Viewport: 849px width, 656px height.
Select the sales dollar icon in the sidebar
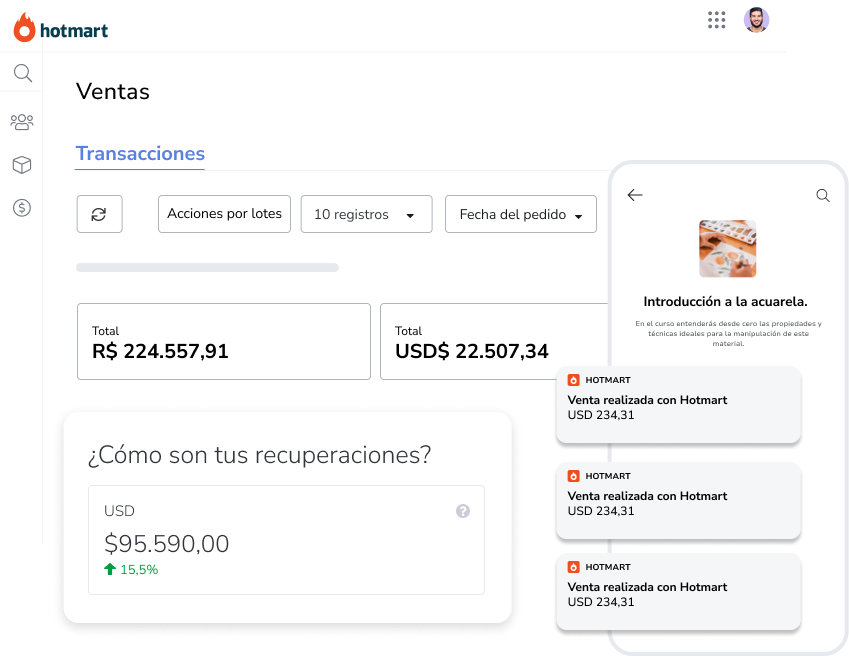[22, 207]
